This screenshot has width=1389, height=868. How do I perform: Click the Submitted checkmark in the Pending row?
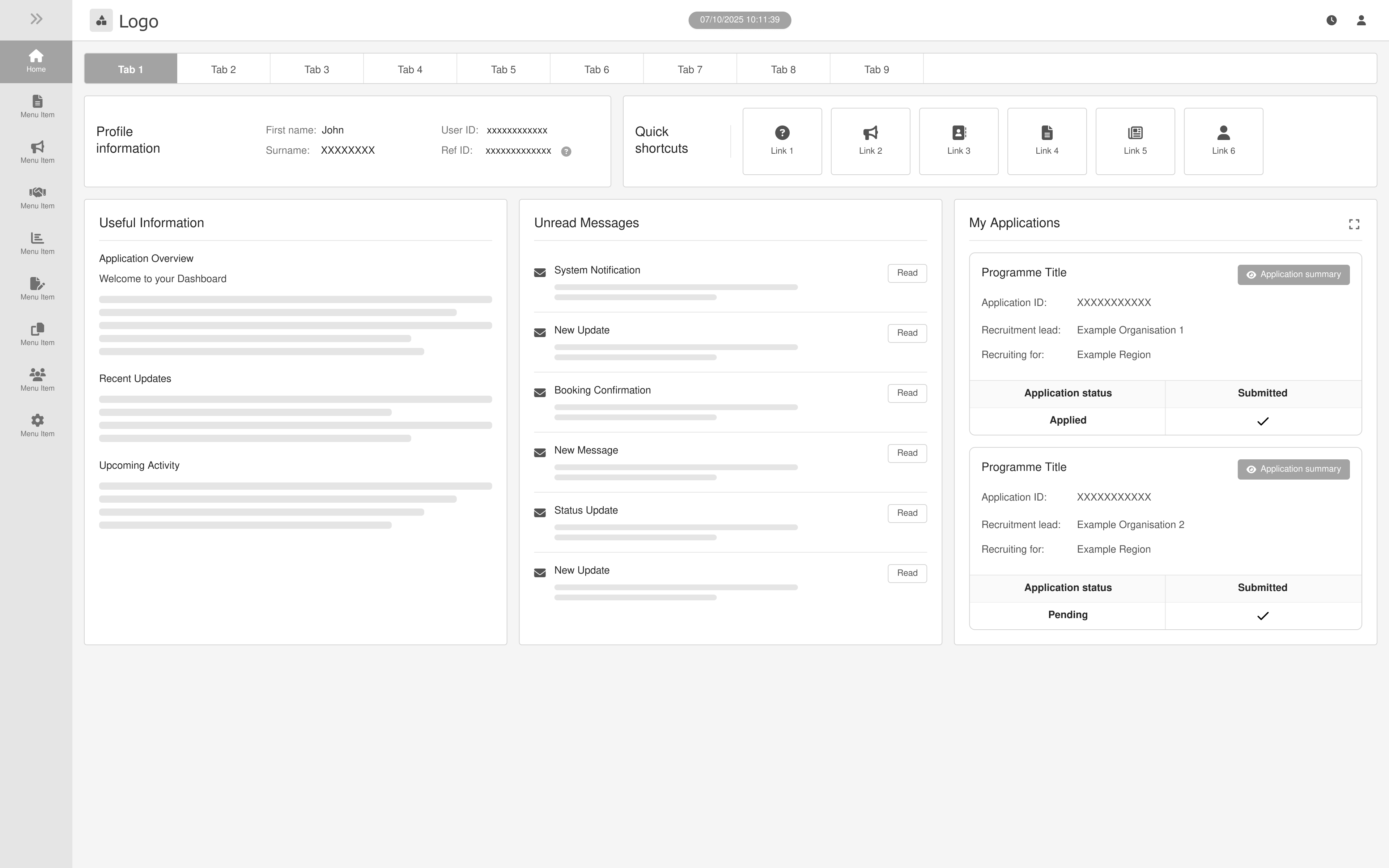point(1263,616)
